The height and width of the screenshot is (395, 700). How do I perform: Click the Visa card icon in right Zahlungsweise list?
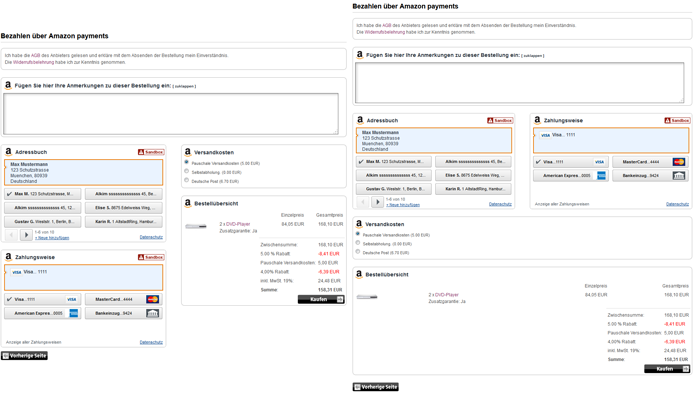pos(599,162)
